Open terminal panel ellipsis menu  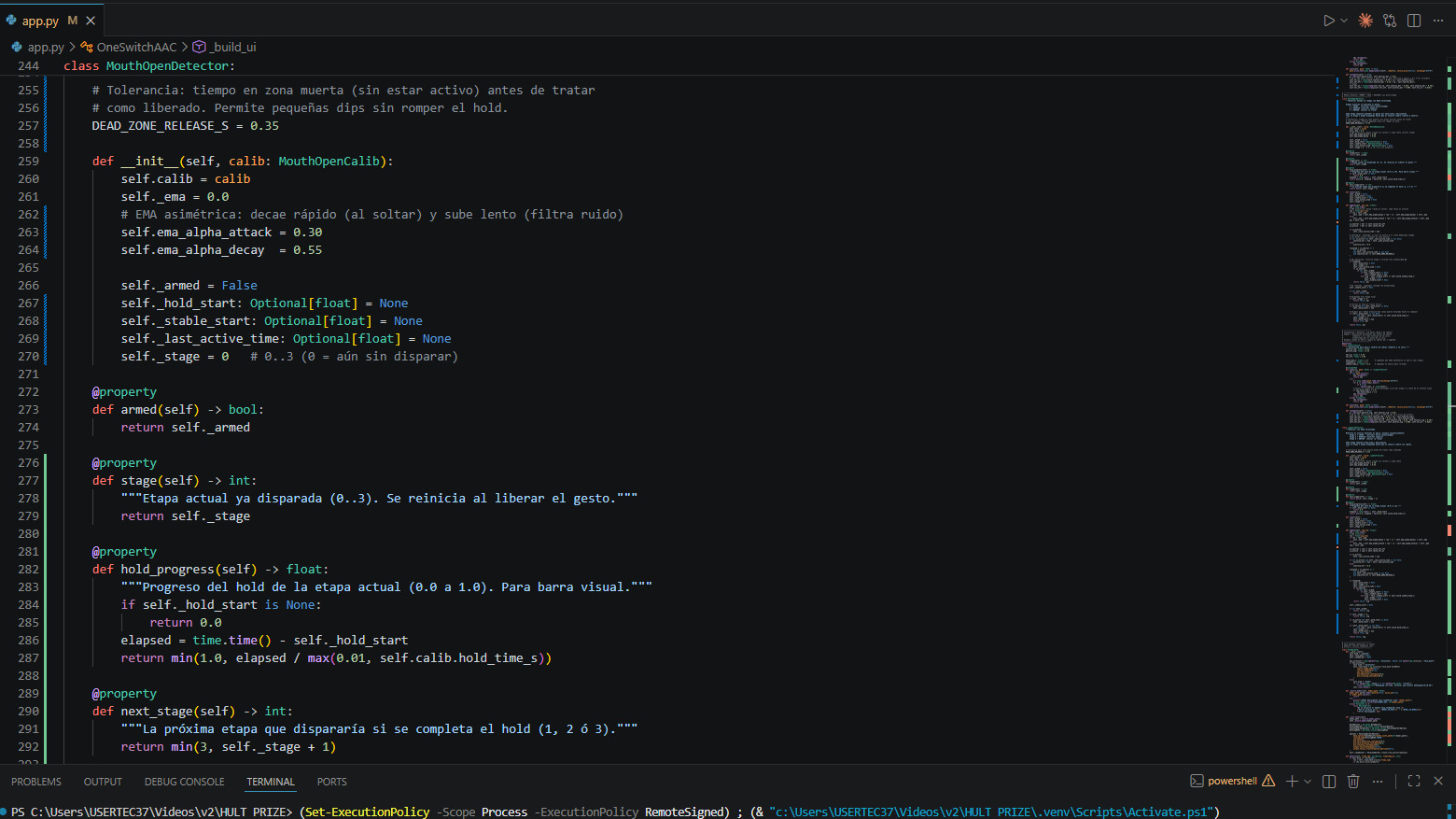(1378, 781)
